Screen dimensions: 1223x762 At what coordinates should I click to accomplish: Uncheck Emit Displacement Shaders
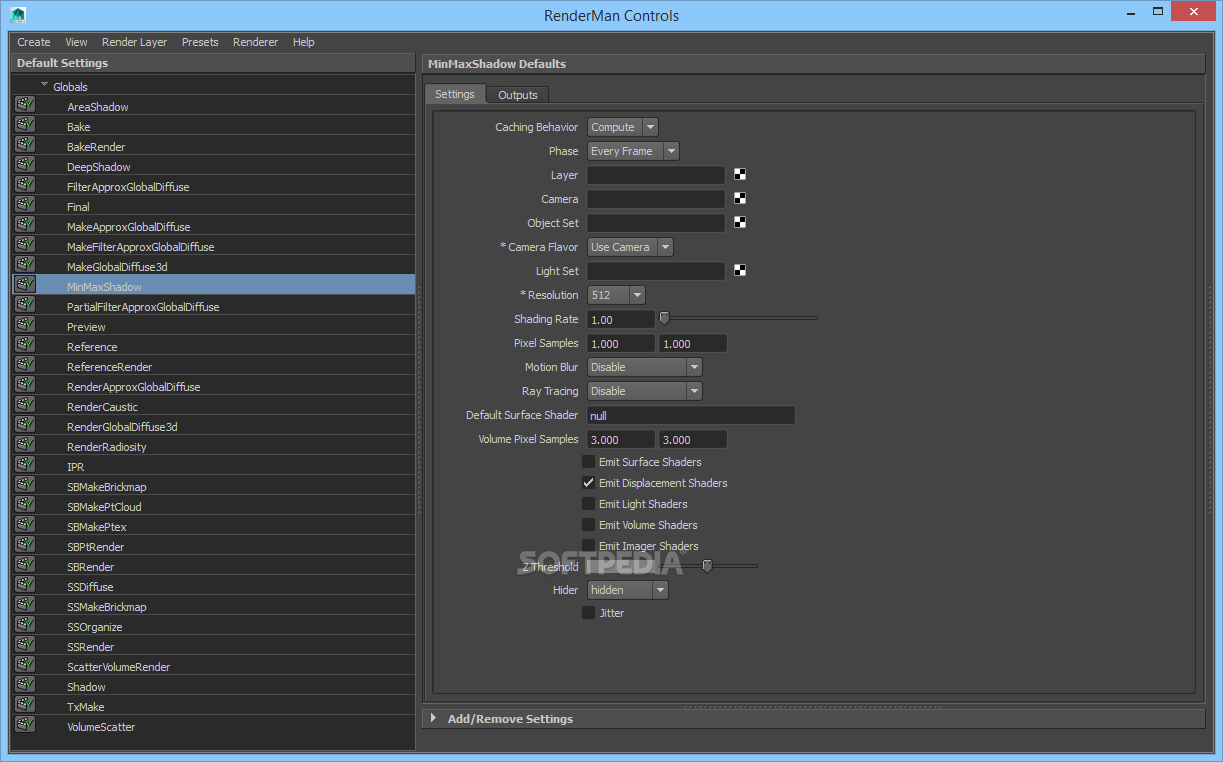pos(588,483)
